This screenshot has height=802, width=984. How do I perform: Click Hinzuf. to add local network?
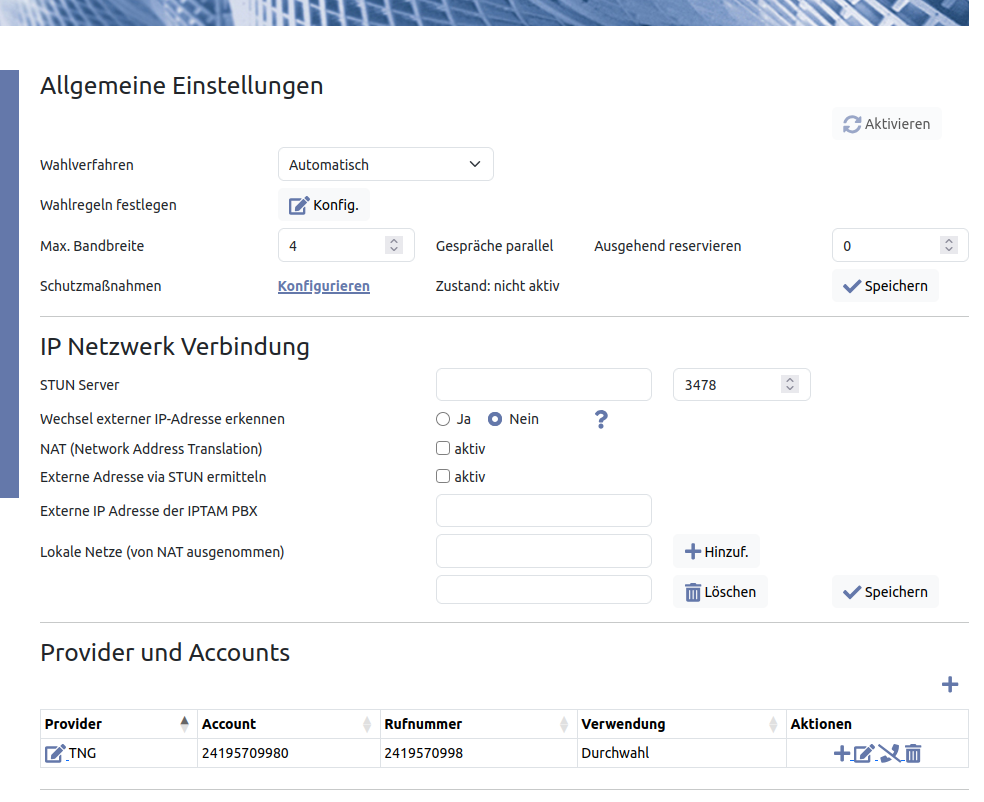(716, 551)
